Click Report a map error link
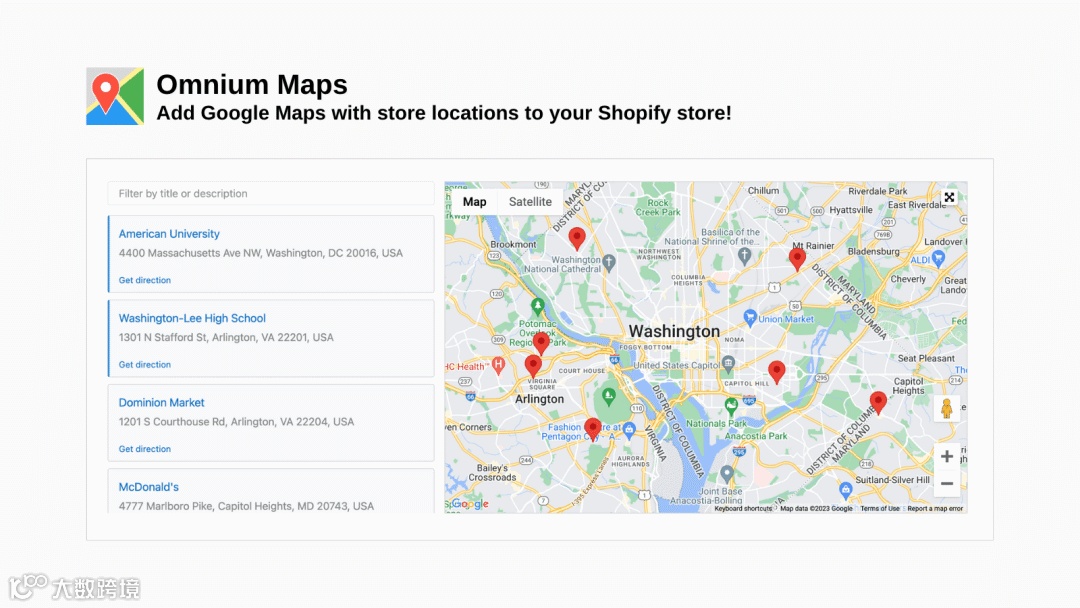Viewport: 1080px width, 608px height. tap(935, 509)
